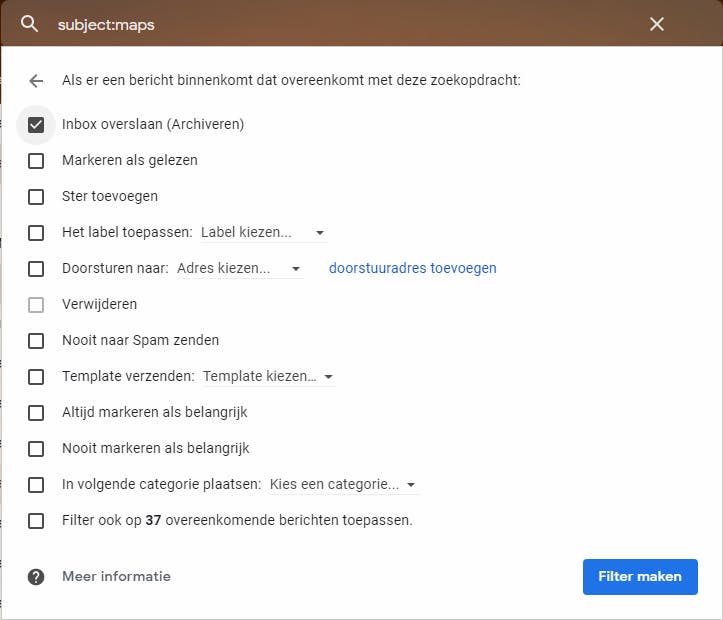Uncheck Inbox overslaan (Archiveren)
The image size is (723, 620).
pyautogui.click(x=37, y=125)
